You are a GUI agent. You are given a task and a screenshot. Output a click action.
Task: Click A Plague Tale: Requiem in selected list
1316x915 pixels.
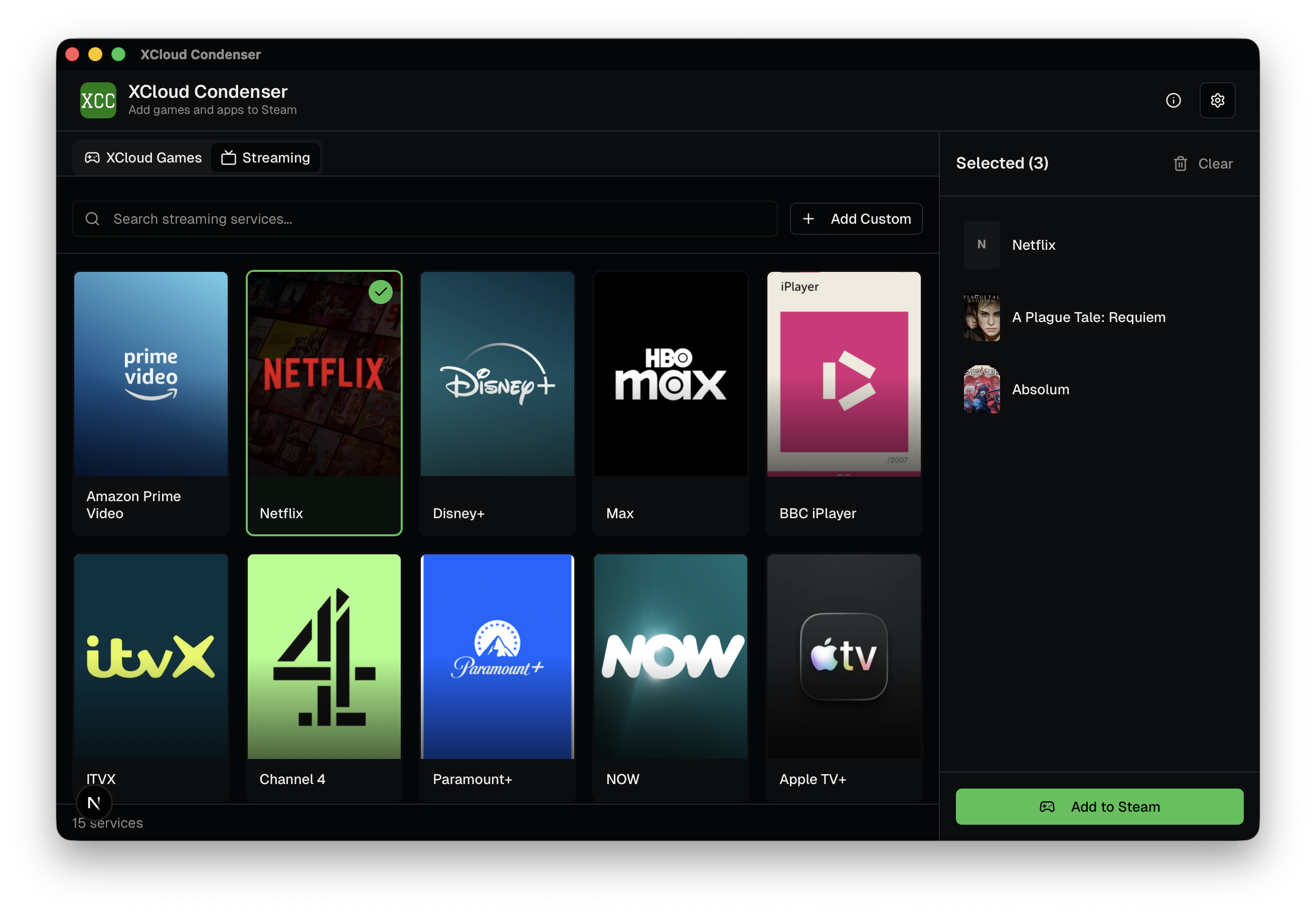[1099, 317]
